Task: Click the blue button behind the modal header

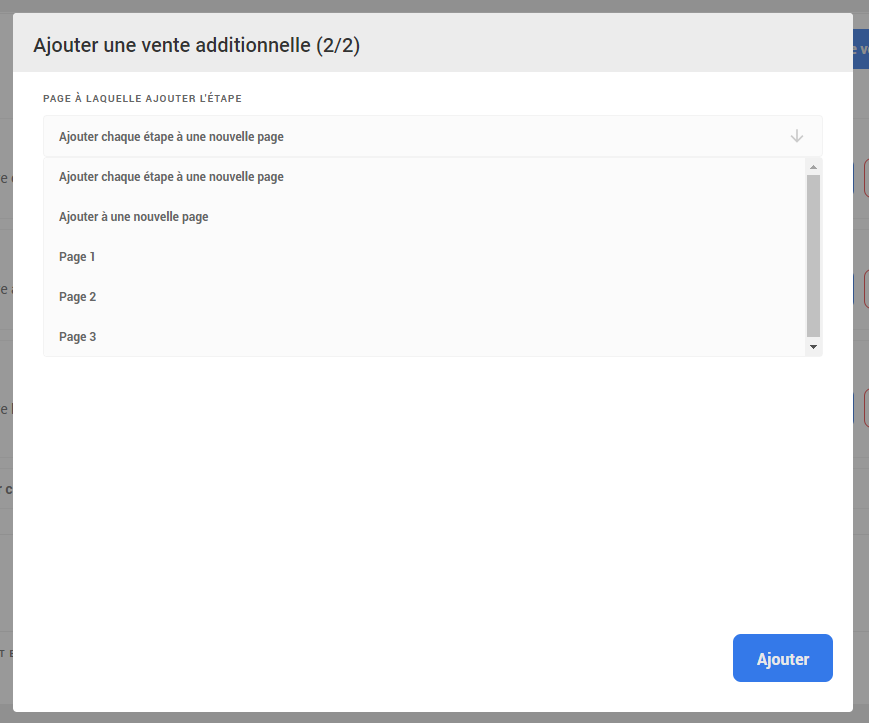Action: [x=861, y=49]
